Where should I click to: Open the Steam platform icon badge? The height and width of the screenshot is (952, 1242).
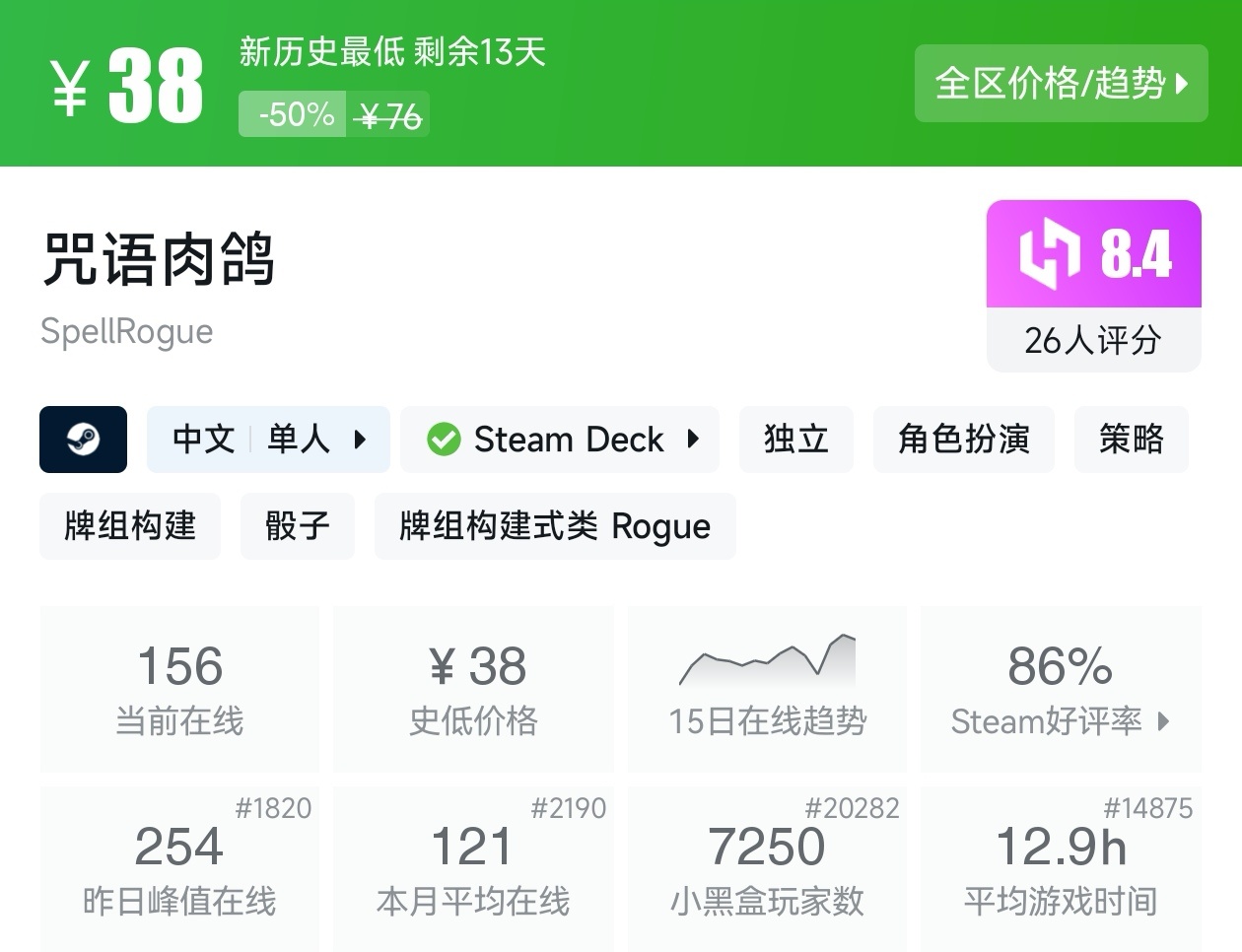coord(83,439)
